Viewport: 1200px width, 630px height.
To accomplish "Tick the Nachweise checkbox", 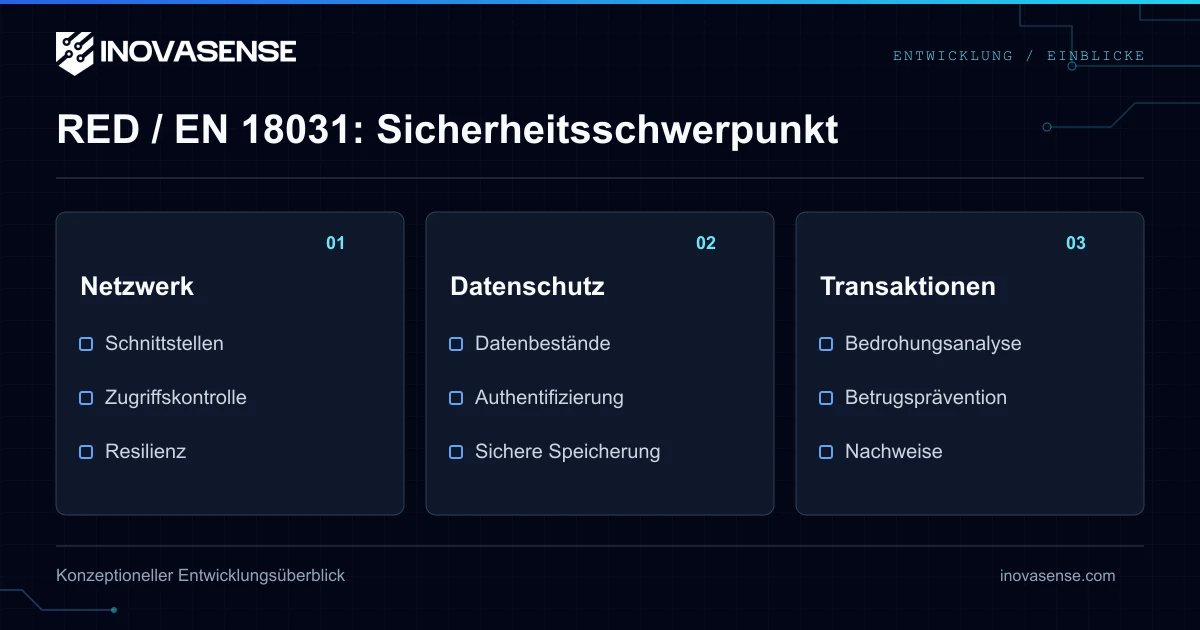I will point(826,452).
